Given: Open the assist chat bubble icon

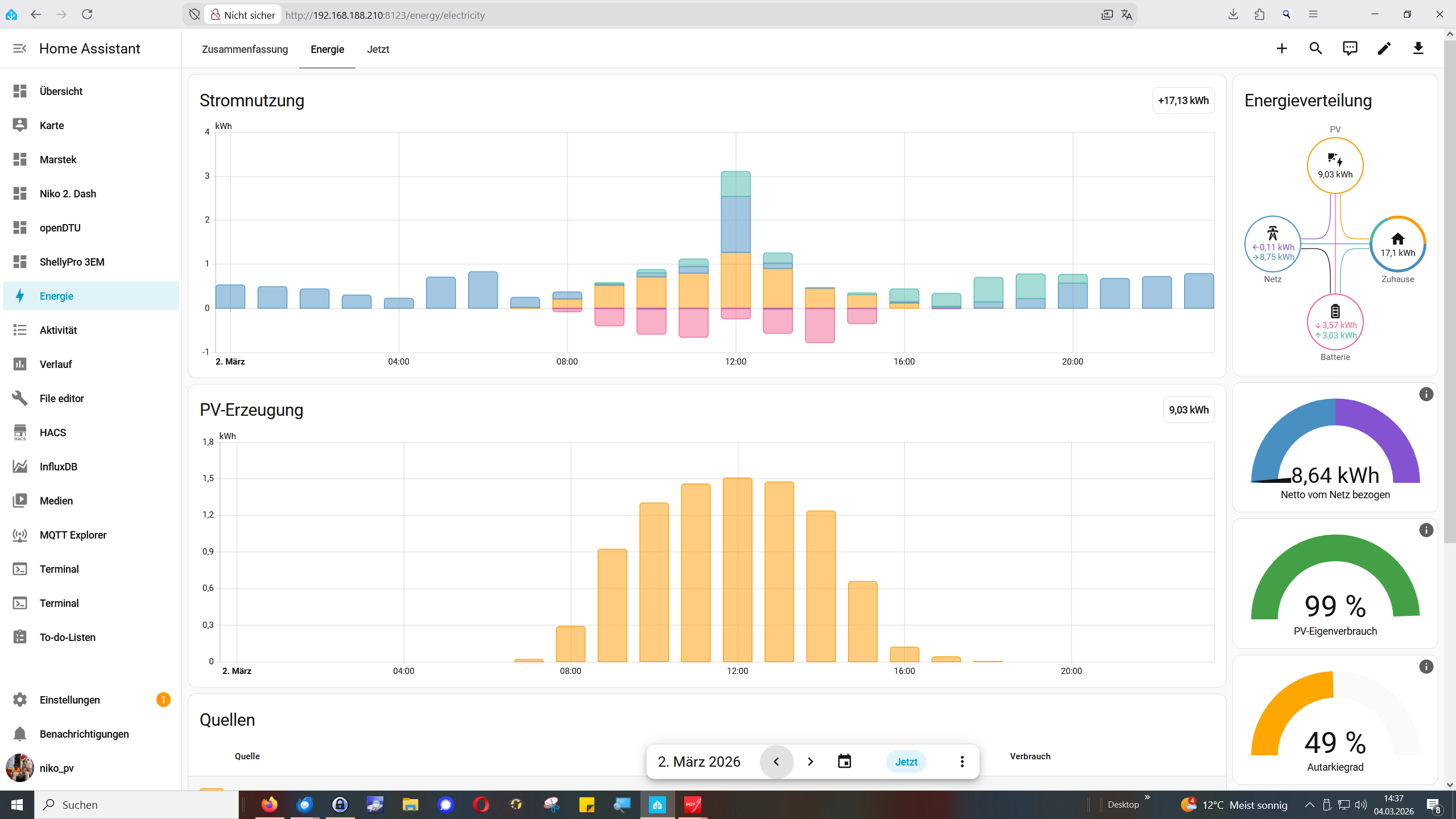Looking at the screenshot, I should tap(1350, 48).
